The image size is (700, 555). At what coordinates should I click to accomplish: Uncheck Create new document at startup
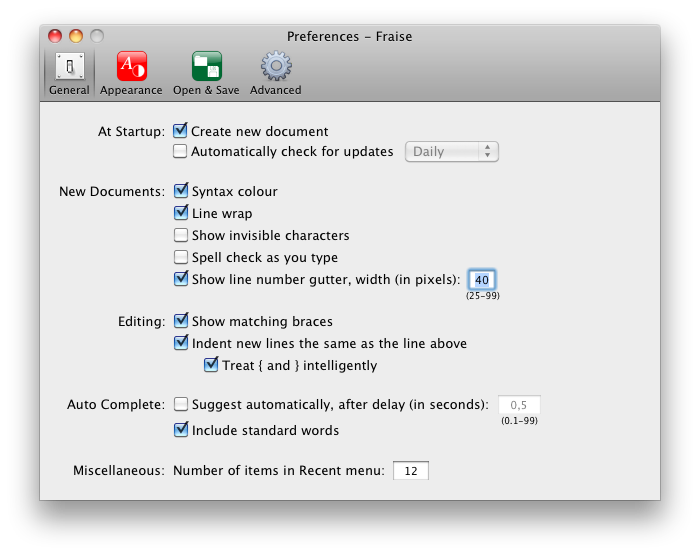pyautogui.click(x=180, y=130)
